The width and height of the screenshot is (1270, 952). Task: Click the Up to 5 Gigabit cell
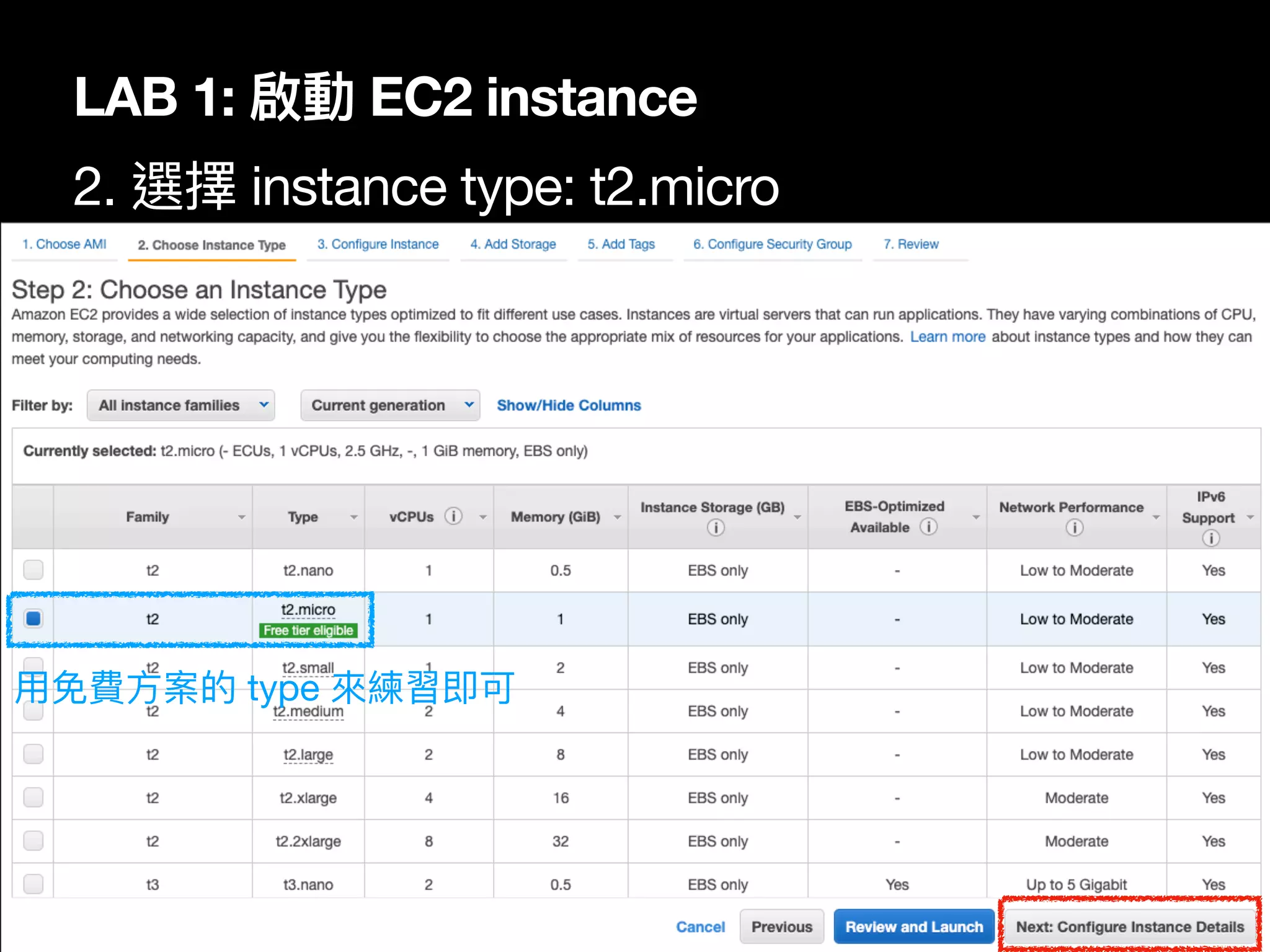[x=1077, y=884]
